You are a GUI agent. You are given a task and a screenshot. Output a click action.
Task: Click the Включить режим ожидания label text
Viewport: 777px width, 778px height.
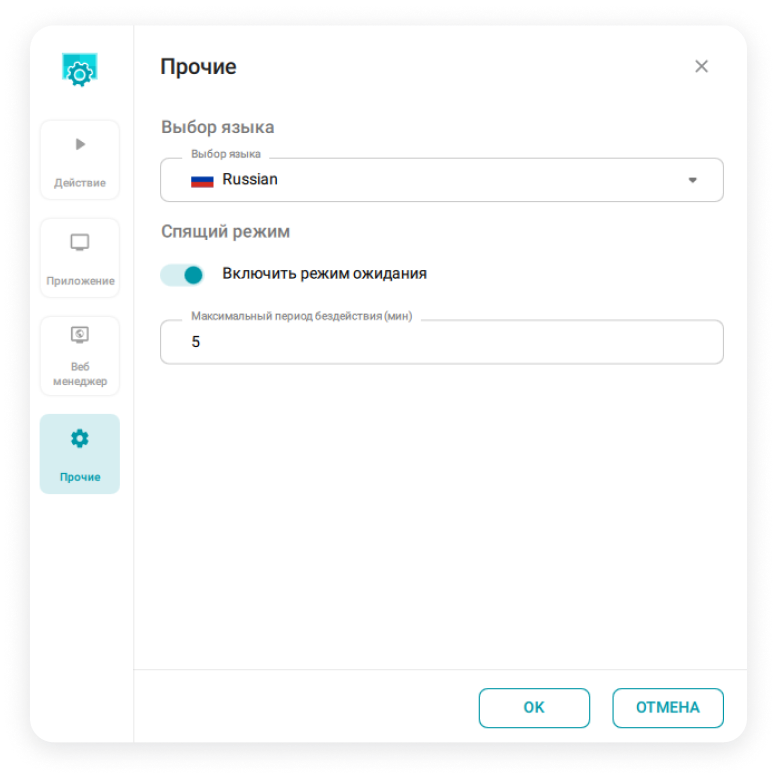click(x=324, y=274)
